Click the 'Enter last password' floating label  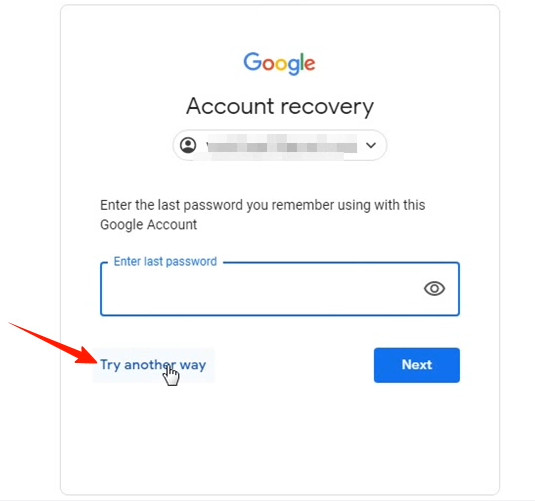[x=165, y=261]
